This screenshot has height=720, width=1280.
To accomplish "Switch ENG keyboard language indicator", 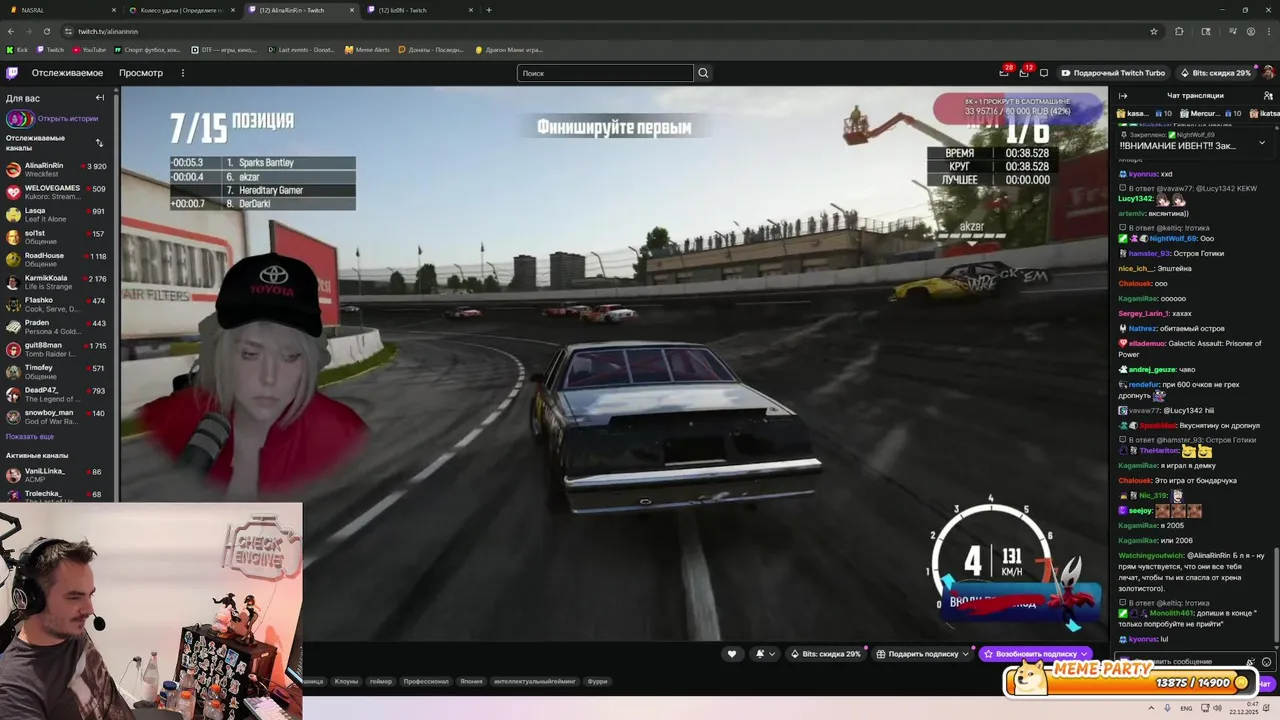I will click(x=1186, y=708).
